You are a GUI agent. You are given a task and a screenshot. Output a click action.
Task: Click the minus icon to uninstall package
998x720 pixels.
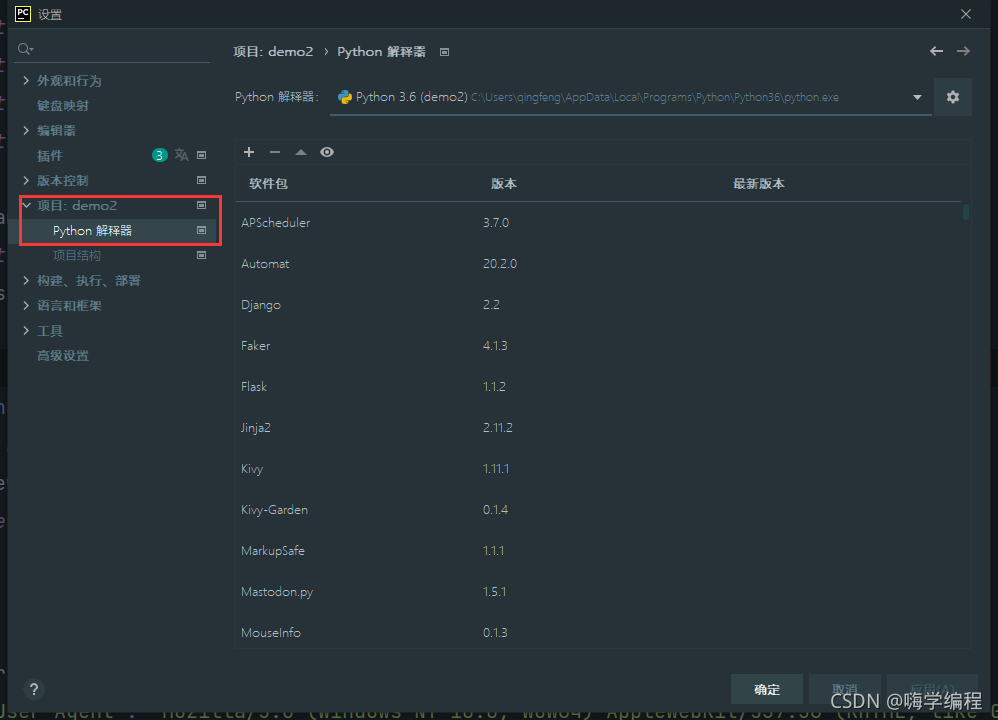tap(275, 152)
